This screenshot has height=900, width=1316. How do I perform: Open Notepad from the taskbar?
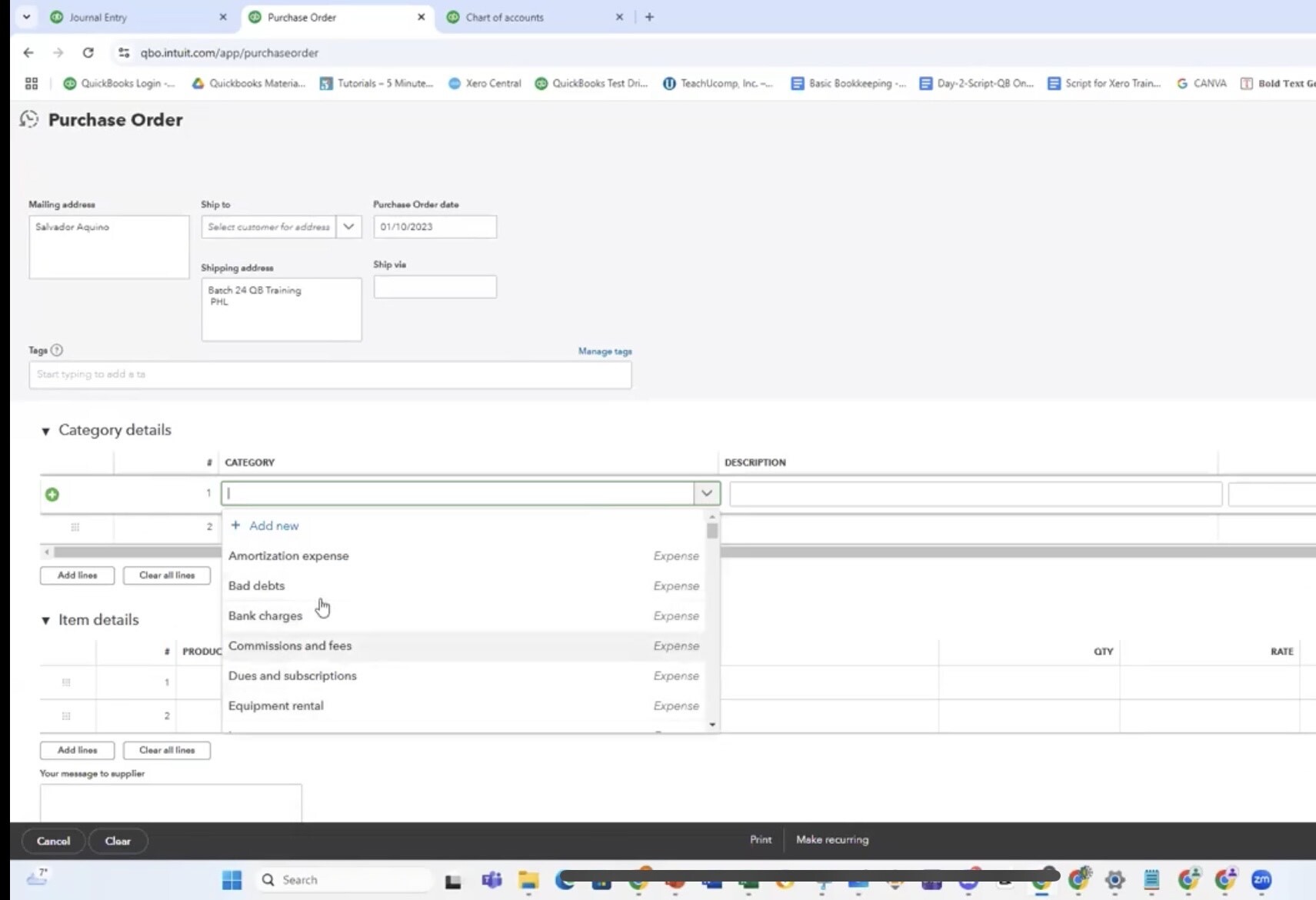click(x=1151, y=879)
